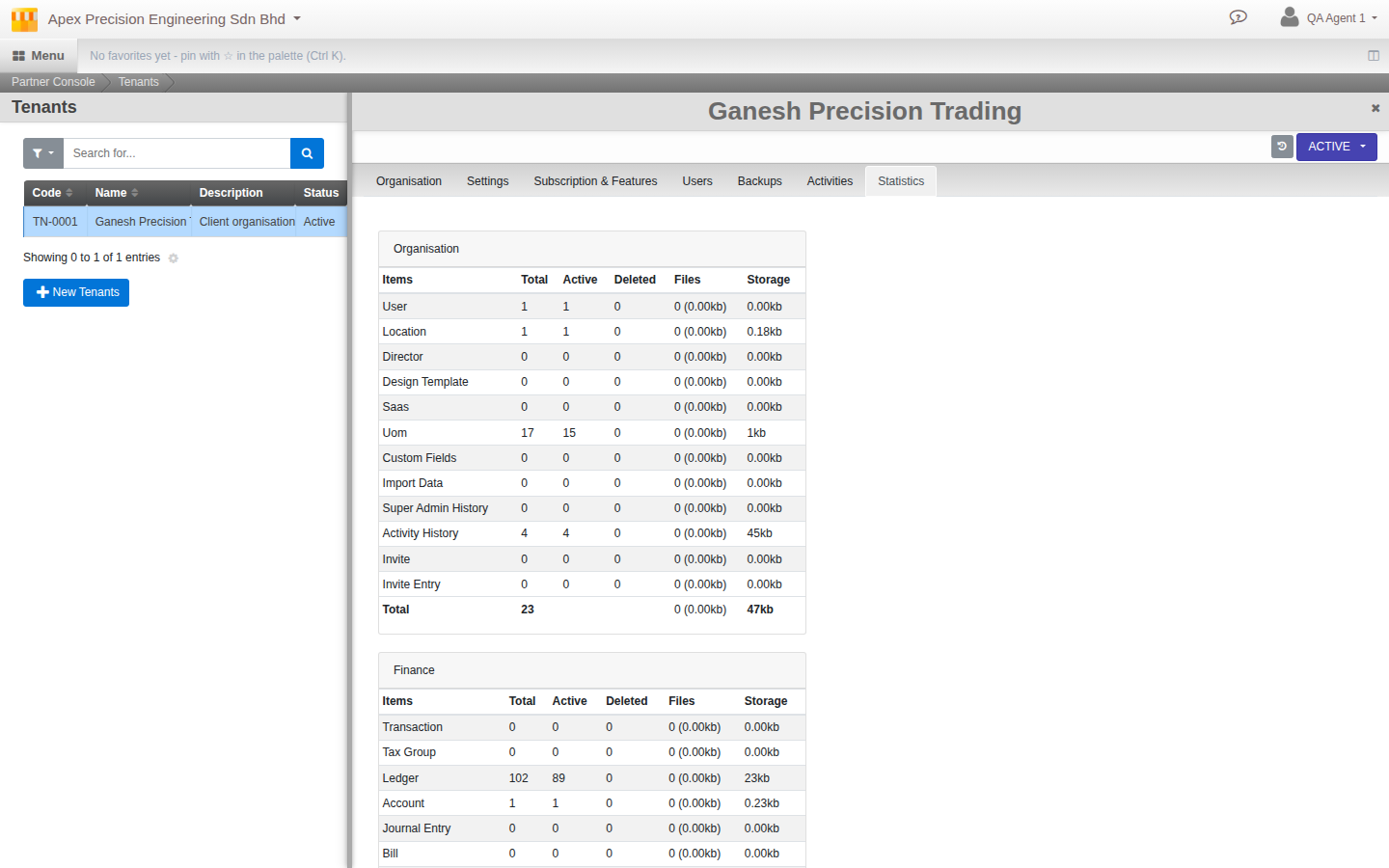Focus the Search for... input field

(x=177, y=153)
